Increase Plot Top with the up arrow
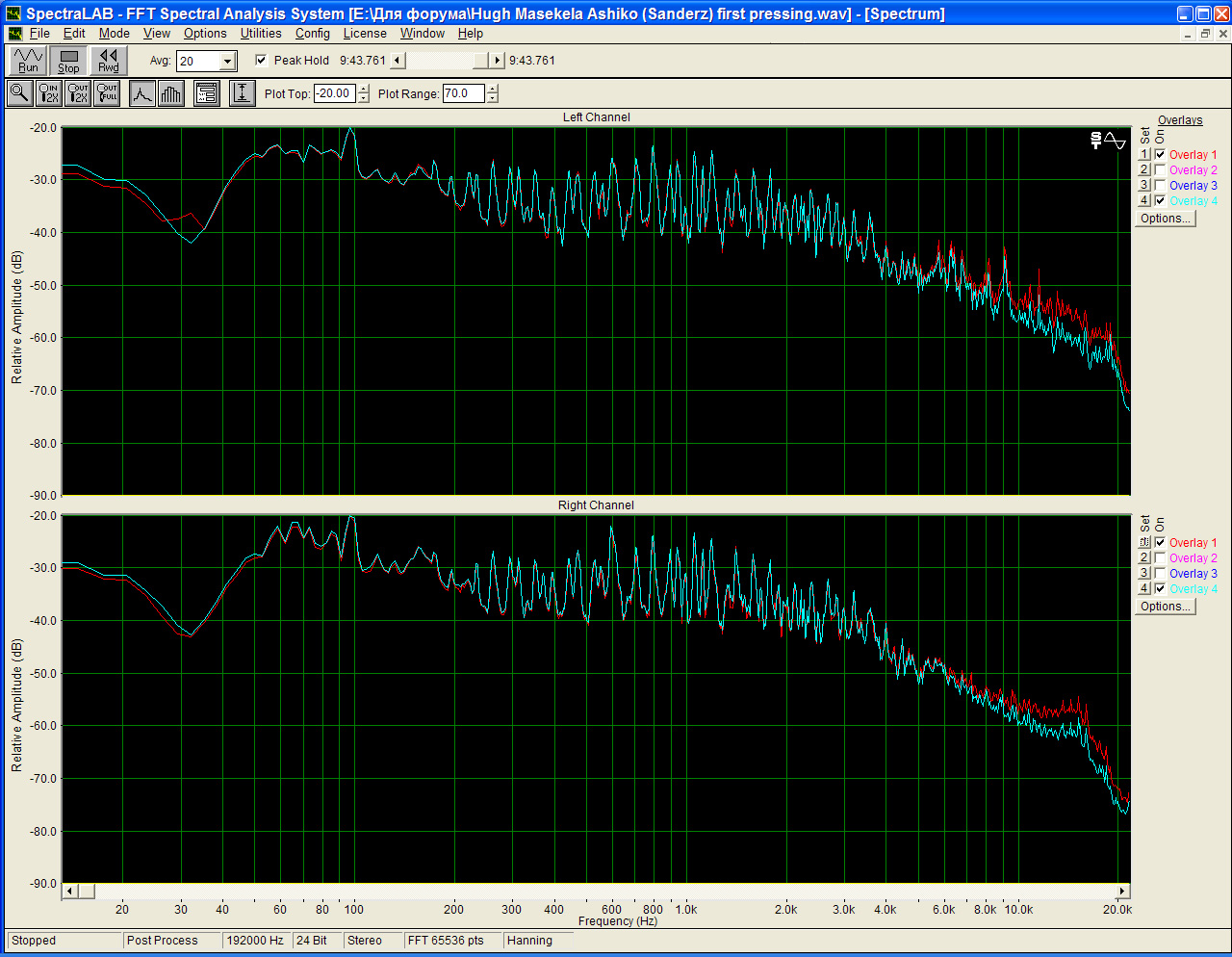Image resolution: width=1232 pixels, height=957 pixels. (x=363, y=90)
